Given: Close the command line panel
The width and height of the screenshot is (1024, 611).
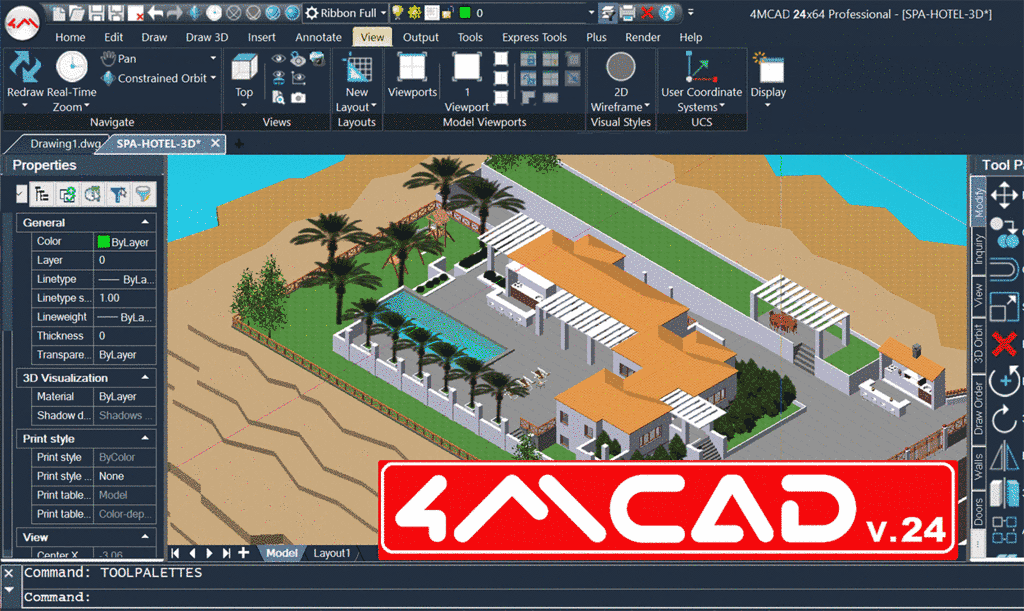Looking at the screenshot, I should pos(8,573).
